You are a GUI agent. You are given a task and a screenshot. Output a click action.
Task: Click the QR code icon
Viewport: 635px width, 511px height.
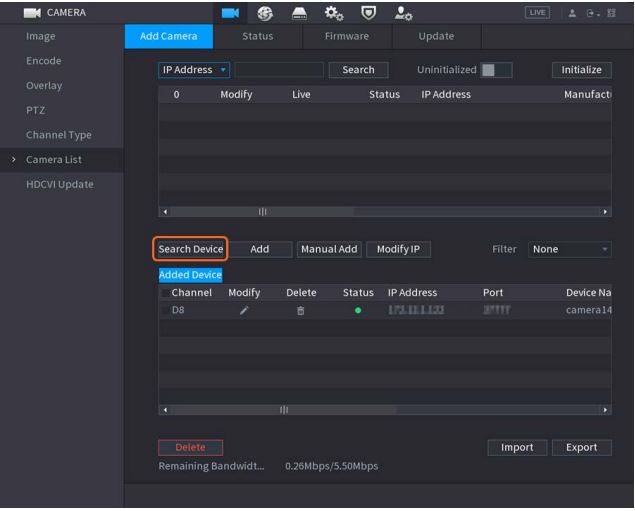coord(612,13)
